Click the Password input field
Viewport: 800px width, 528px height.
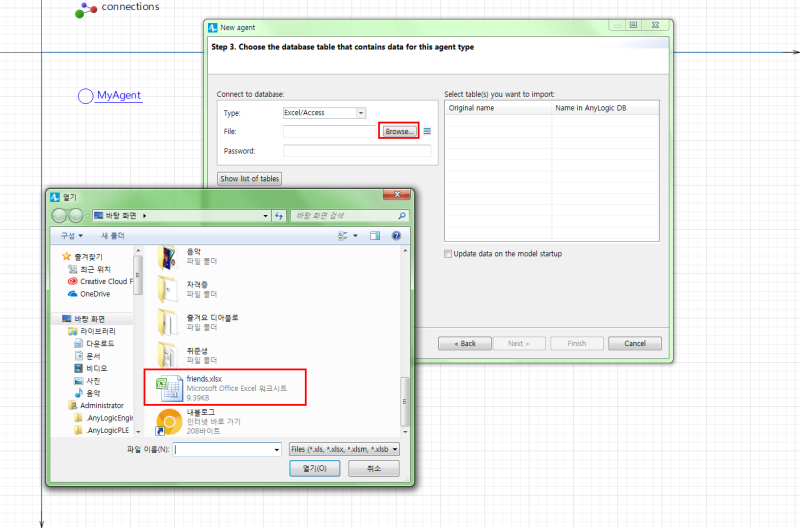tap(357, 151)
